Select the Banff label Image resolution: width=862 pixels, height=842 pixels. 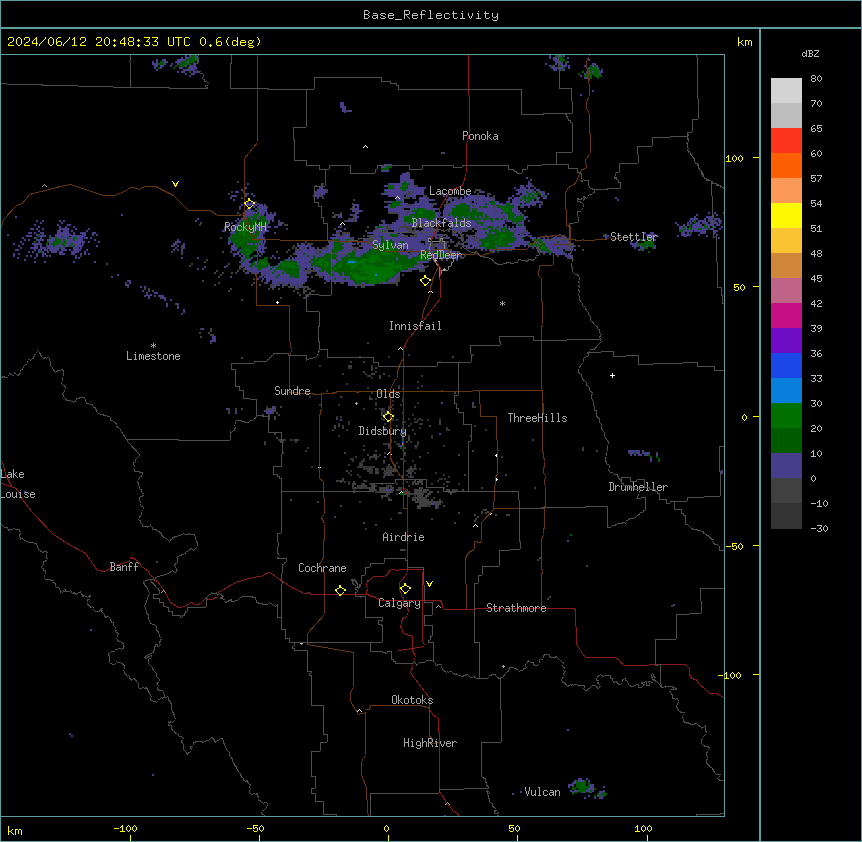124,567
